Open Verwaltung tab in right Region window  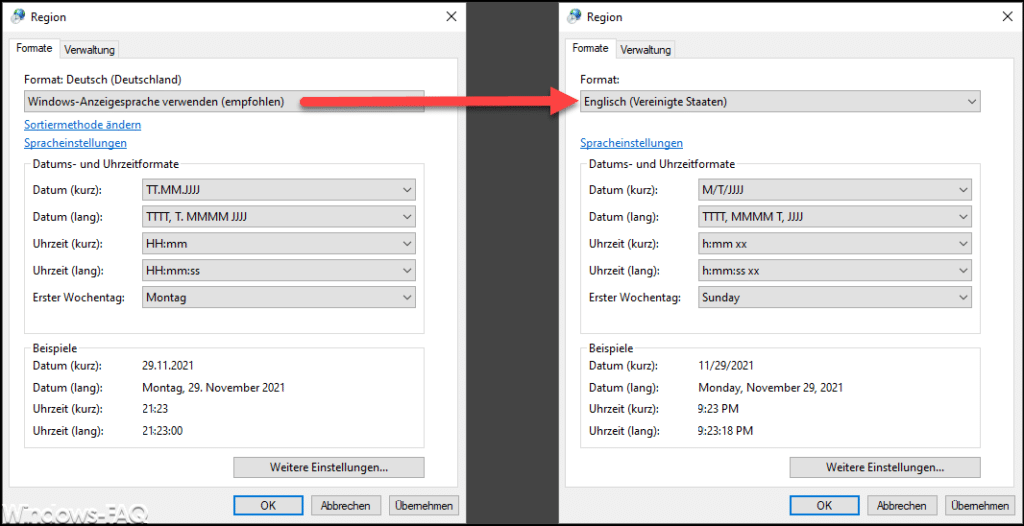click(x=646, y=50)
